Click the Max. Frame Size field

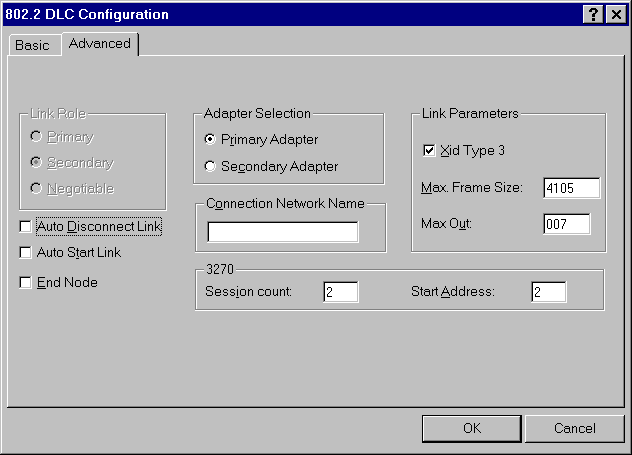pyautogui.click(x=571, y=188)
